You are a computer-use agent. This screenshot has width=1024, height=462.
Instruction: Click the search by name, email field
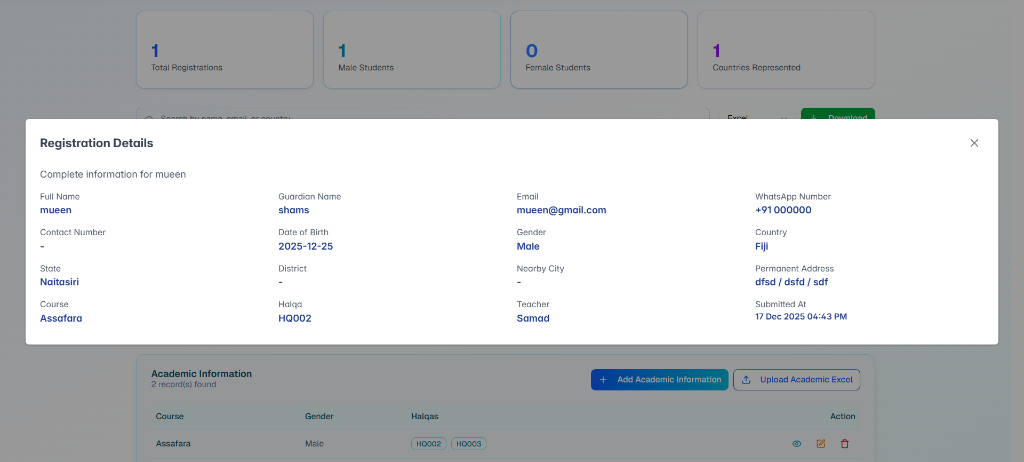pyautogui.click(x=420, y=115)
